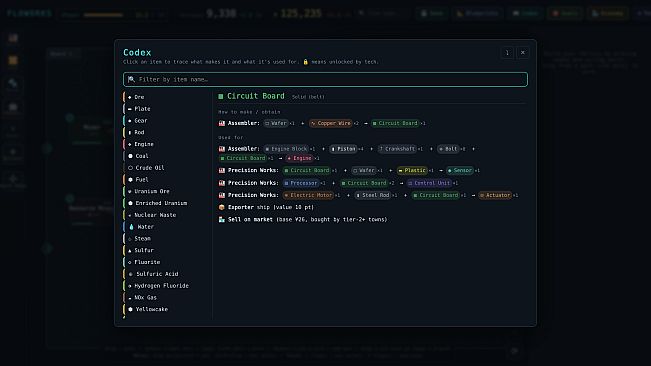
Task: Select the Sensor output chip
Action: [x=460, y=170]
